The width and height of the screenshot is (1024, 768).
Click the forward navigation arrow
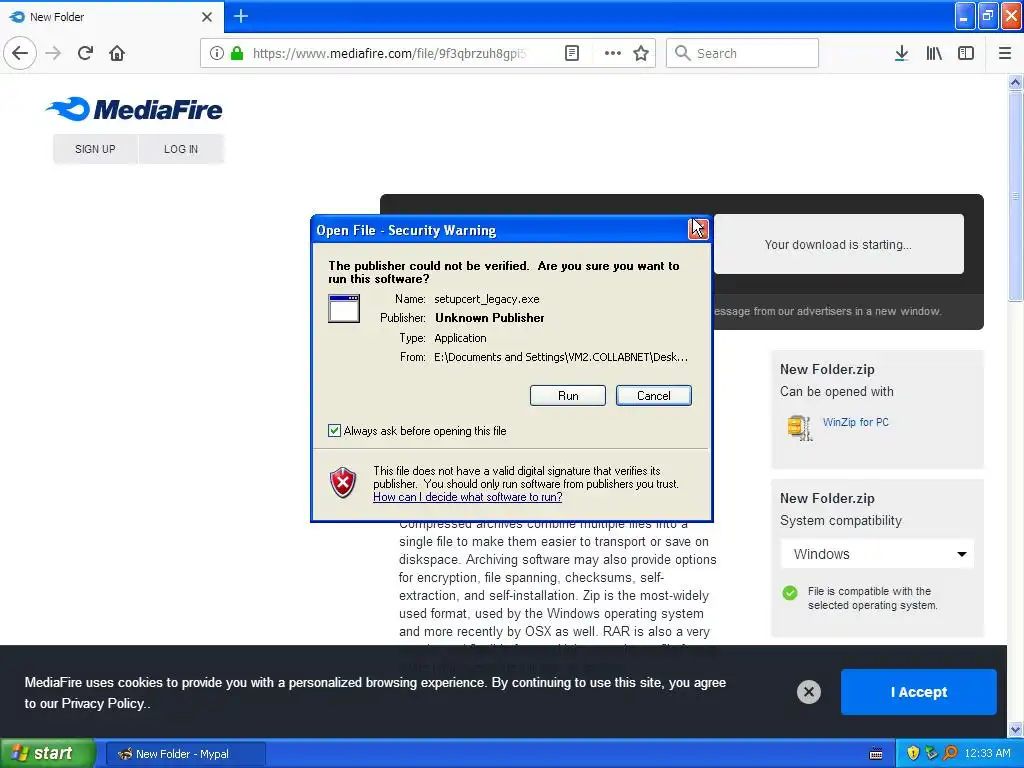pyautogui.click(x=53, y=53)
